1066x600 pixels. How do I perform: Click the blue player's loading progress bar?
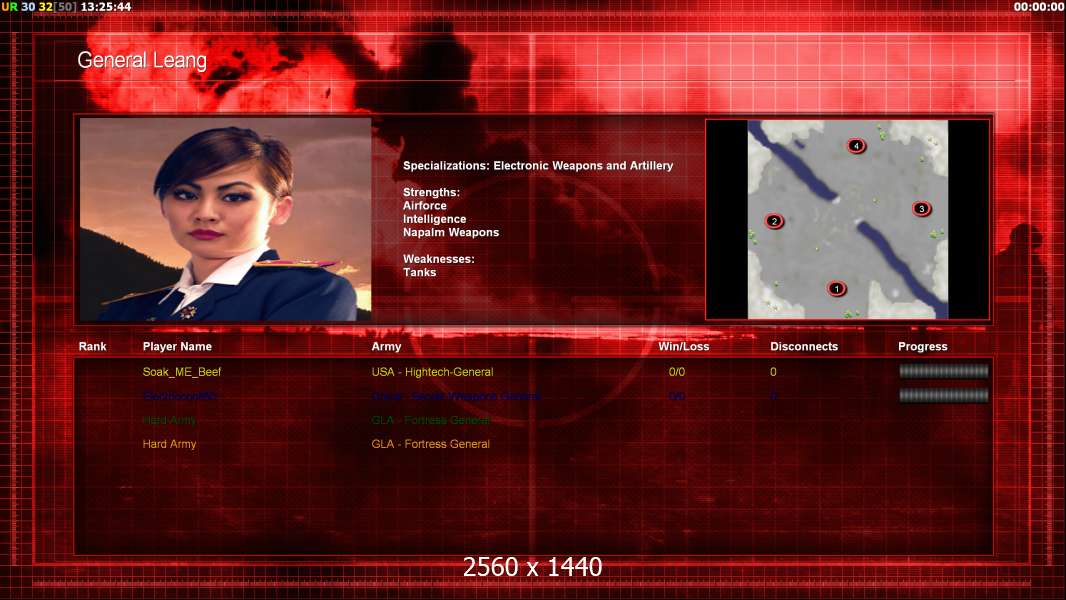(x=944, y=395)
